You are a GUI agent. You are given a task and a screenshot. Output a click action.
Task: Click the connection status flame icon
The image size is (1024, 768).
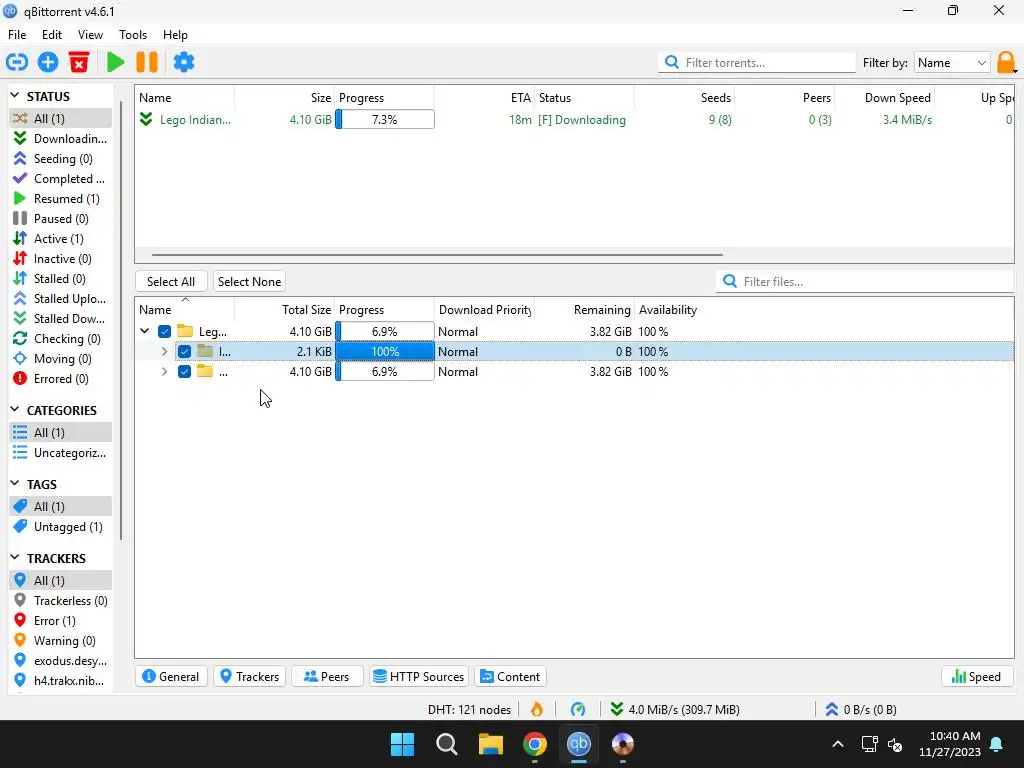[x=537, y=709]
